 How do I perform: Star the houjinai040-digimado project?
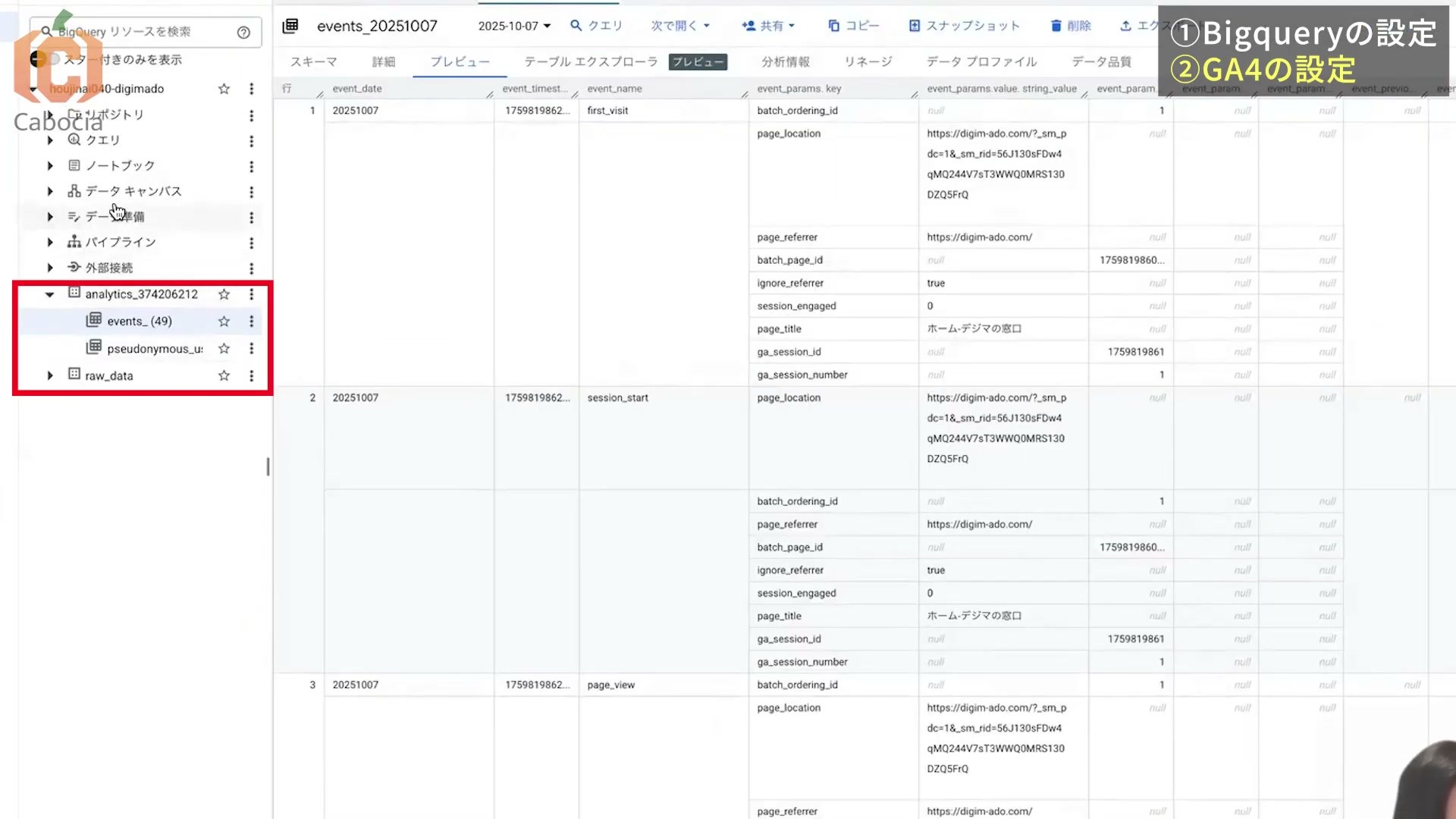pyautogui.click(x=224, y=89)
